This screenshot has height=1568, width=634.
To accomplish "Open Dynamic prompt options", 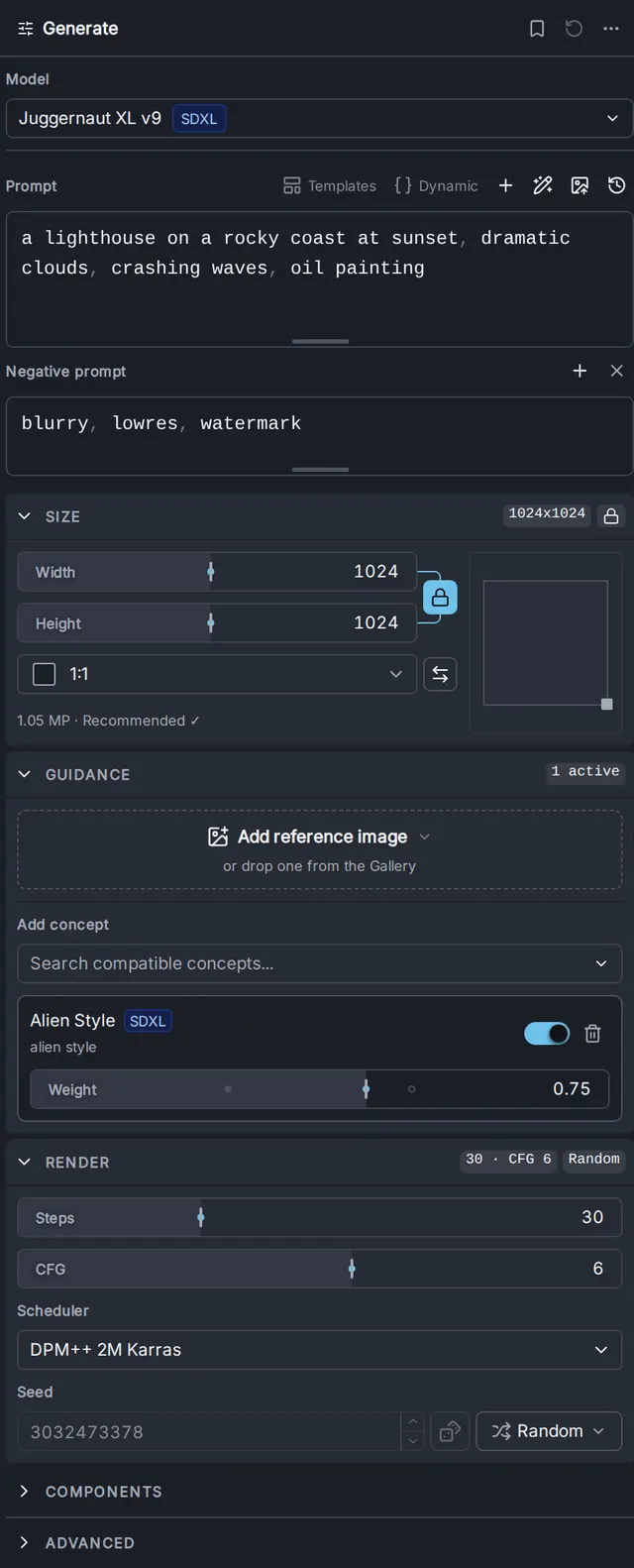I will click(436, 185).
